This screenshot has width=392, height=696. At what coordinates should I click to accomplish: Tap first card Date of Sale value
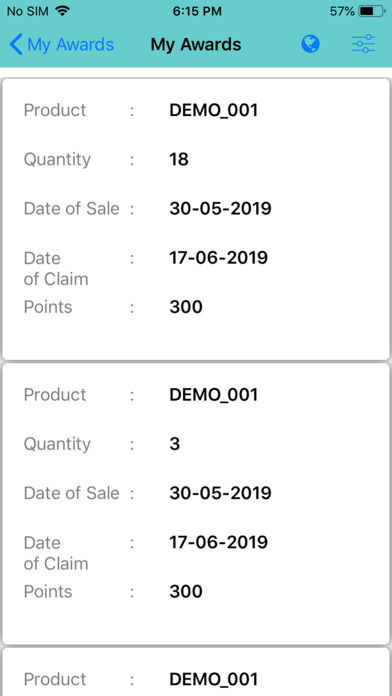(220, 208)
